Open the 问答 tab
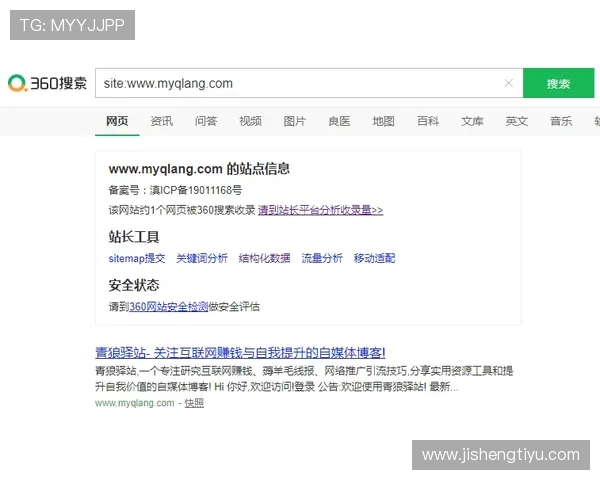Viewport: 600px width, 480px height. click(x=206, y=121)
